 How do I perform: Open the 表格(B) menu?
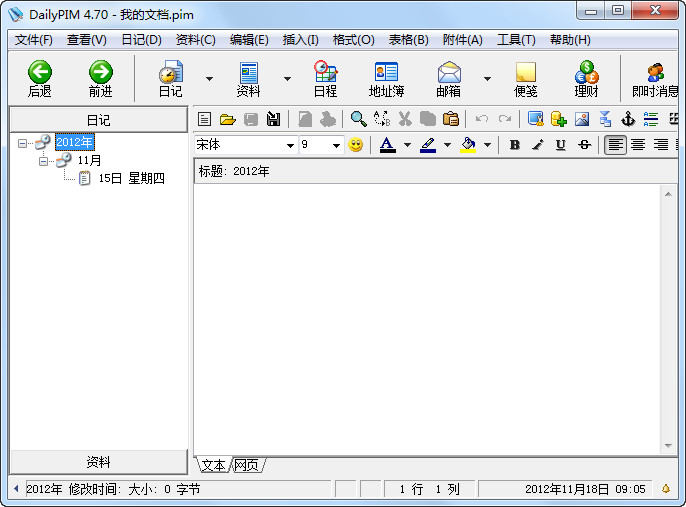[409, 40]
